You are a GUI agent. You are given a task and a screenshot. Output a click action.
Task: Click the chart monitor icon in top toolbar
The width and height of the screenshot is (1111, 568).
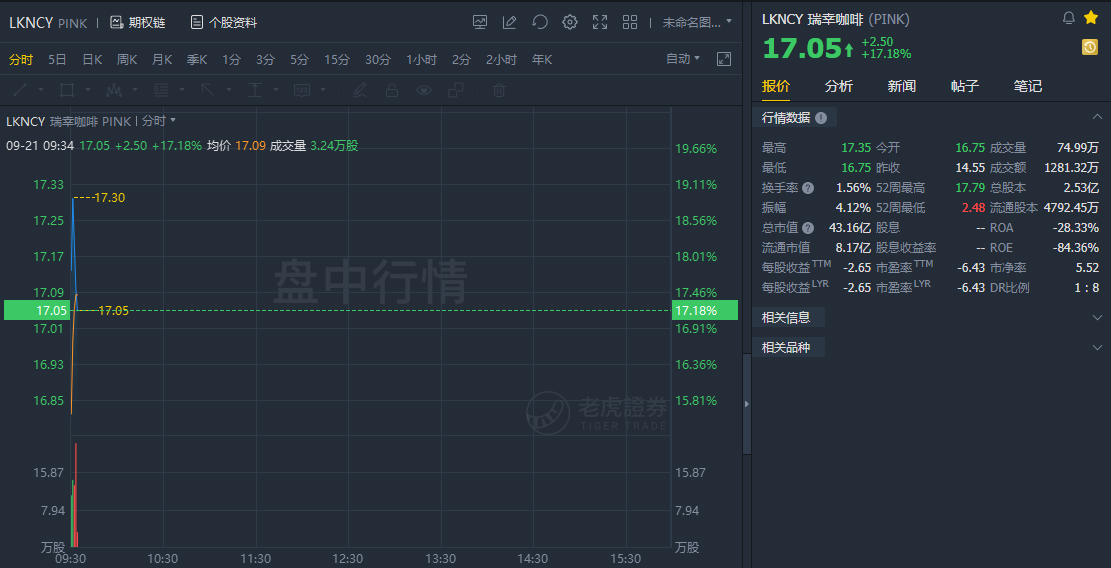480,22
